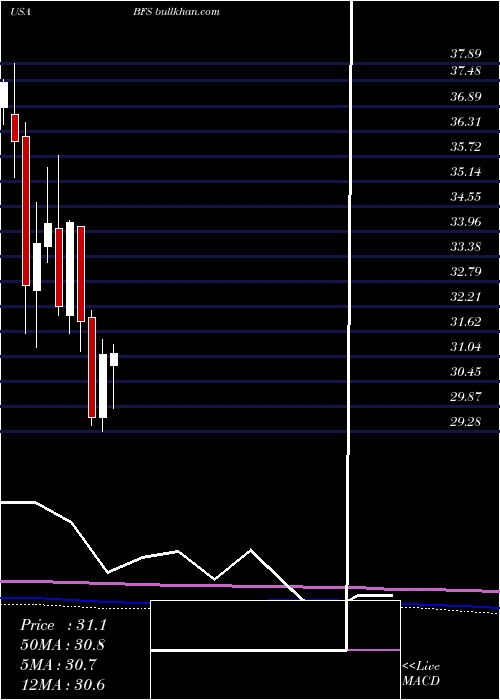This screenshot has width=500, height=700.
Task: Click the 29.87 price axis label
Action: point(466,396)
